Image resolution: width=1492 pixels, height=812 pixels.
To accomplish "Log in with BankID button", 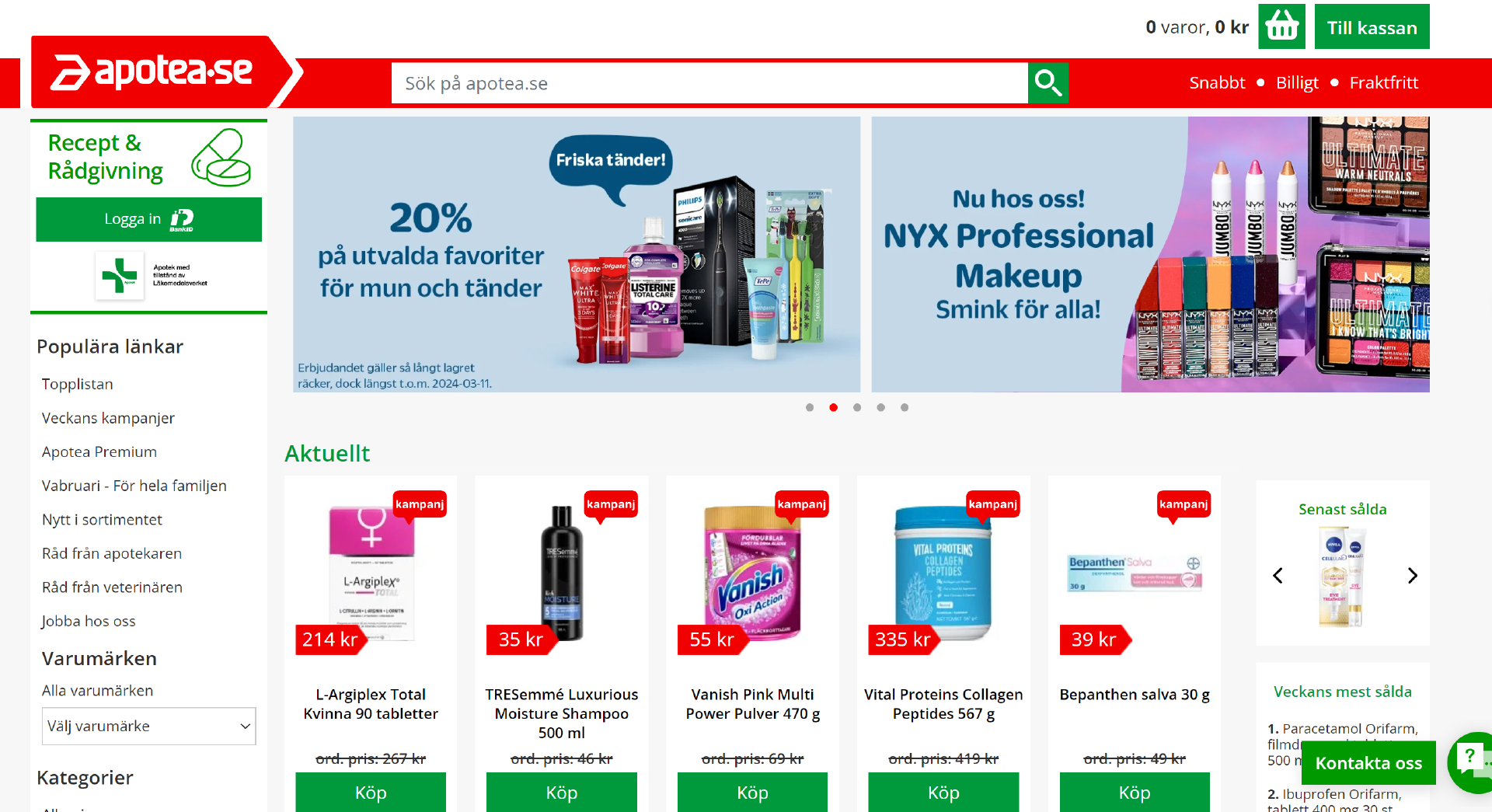I will coord(148,219).
